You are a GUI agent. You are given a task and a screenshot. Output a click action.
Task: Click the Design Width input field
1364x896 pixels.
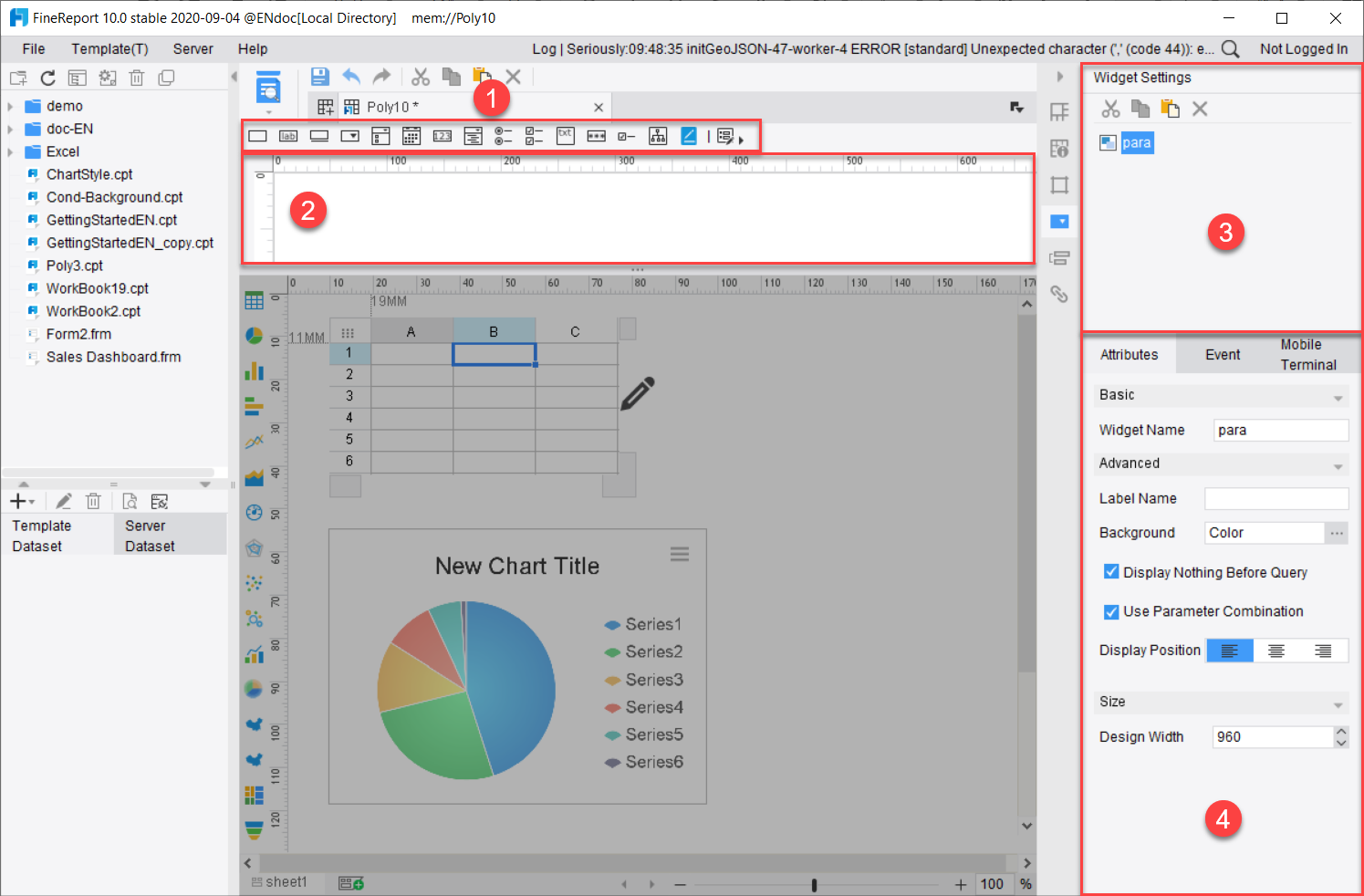click(x=1268, y=736)
